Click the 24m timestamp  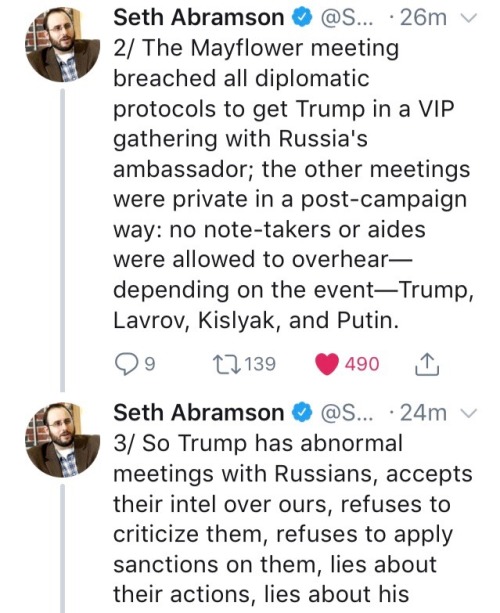[x=423, y=414]
